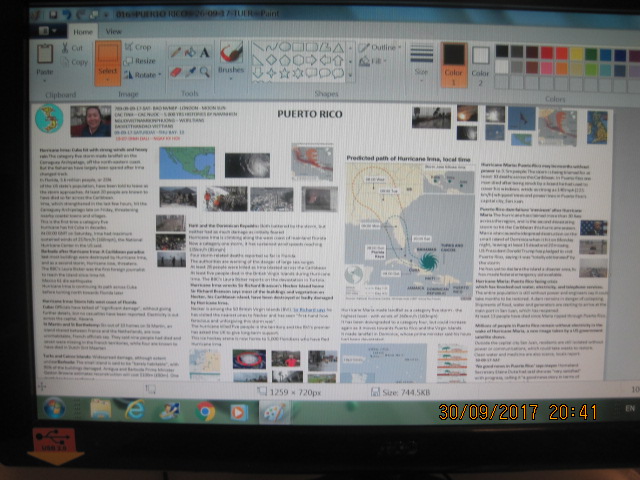640x480 pixels.
Task: Switch to the View ribbon tab
Action: click(x=113, y=31)
